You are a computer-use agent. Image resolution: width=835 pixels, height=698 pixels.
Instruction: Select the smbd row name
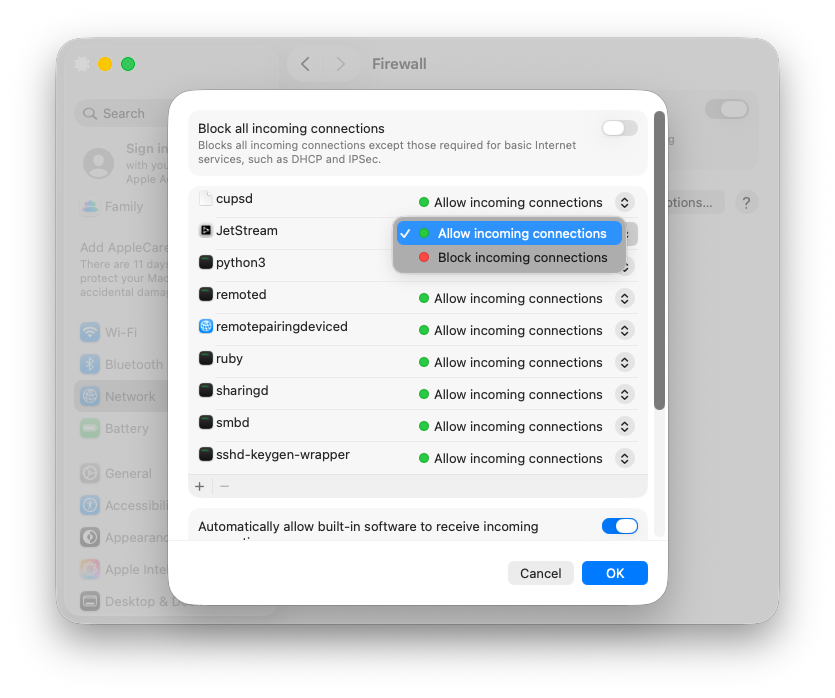(x=233, y=422)
